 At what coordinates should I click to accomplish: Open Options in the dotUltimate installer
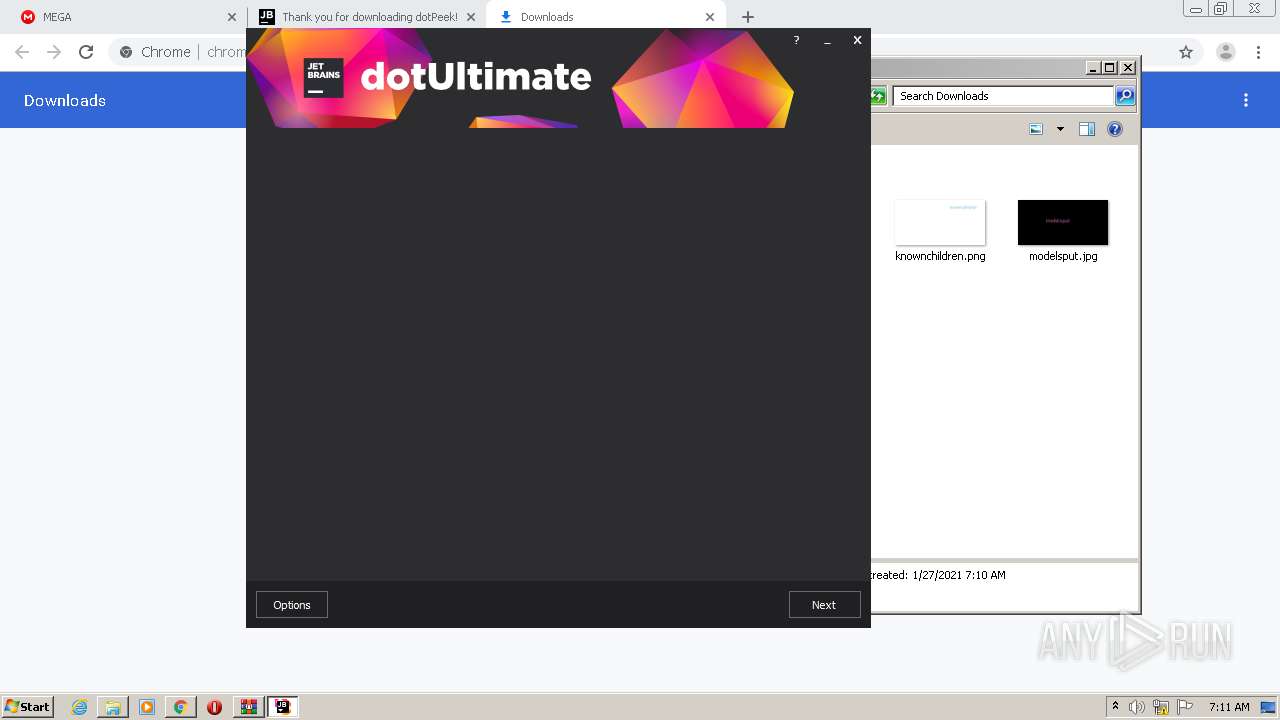292,605
